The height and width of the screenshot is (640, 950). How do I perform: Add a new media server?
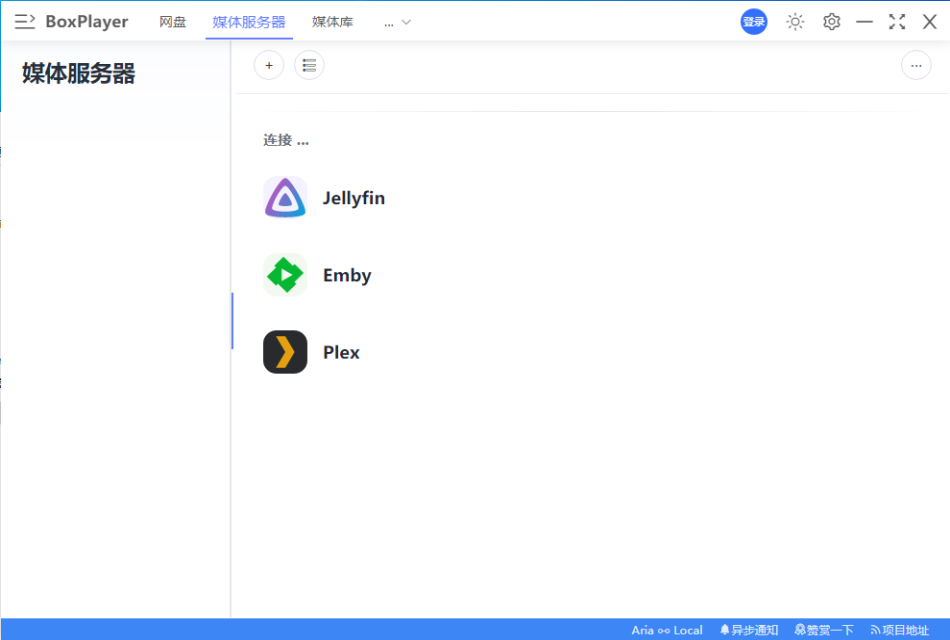[269, 65]
